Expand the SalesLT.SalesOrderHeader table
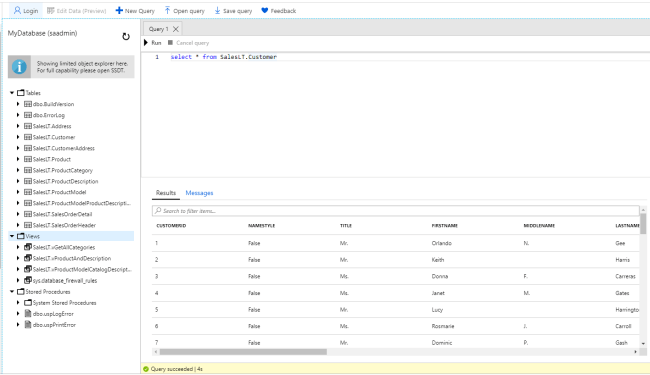 tap(18, 225)
